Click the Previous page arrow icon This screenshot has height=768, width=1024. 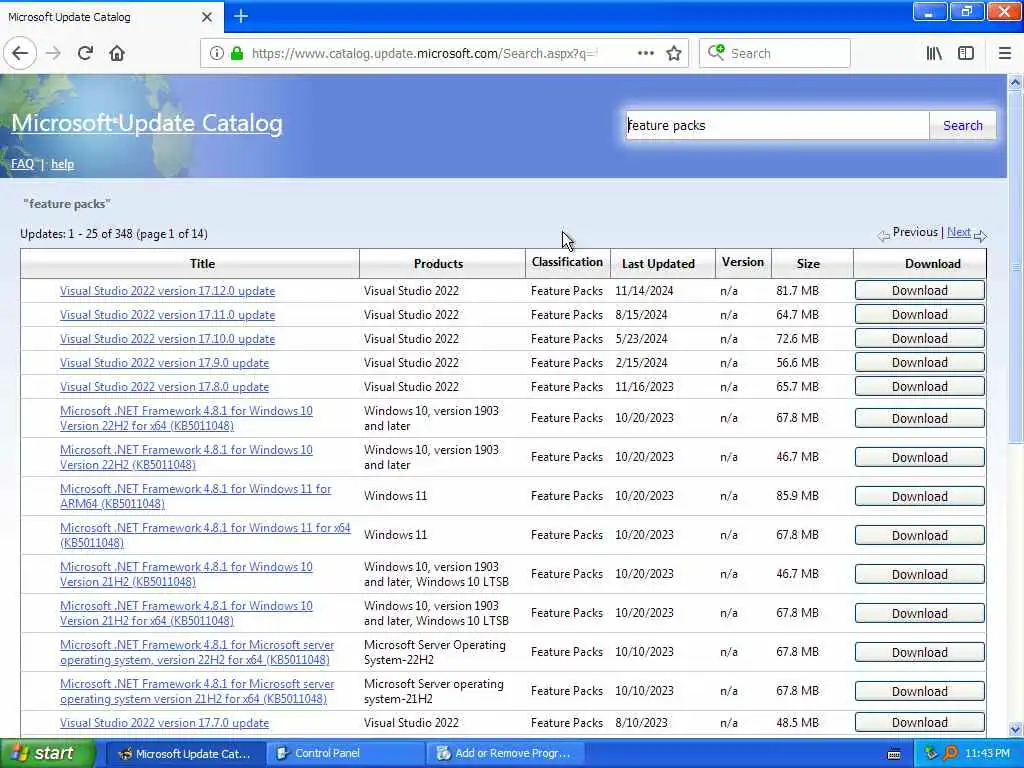(x=884, y=236)
